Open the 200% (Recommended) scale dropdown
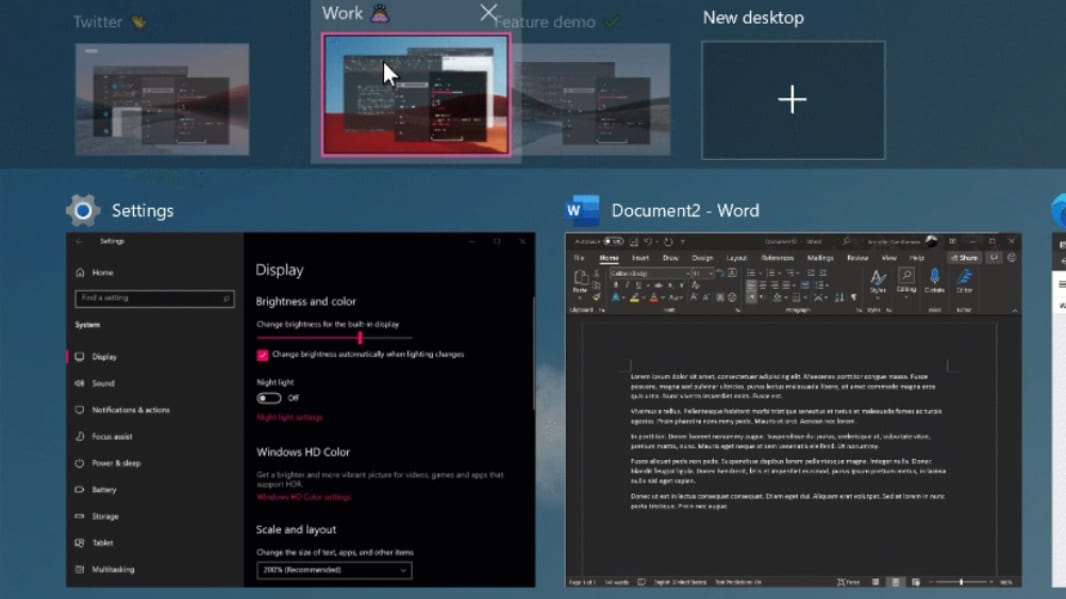 (x=333, y=570)
